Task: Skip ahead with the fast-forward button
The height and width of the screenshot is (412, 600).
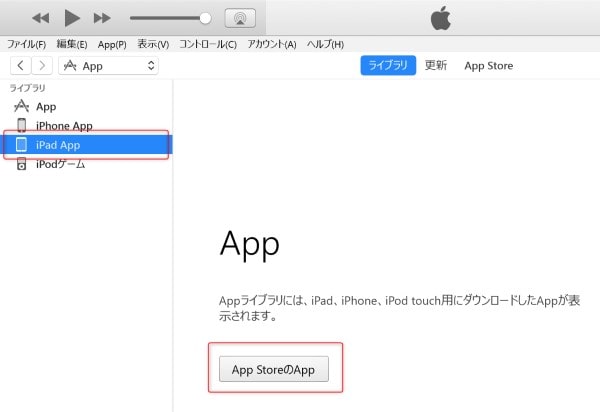Action: pos(102,18)
